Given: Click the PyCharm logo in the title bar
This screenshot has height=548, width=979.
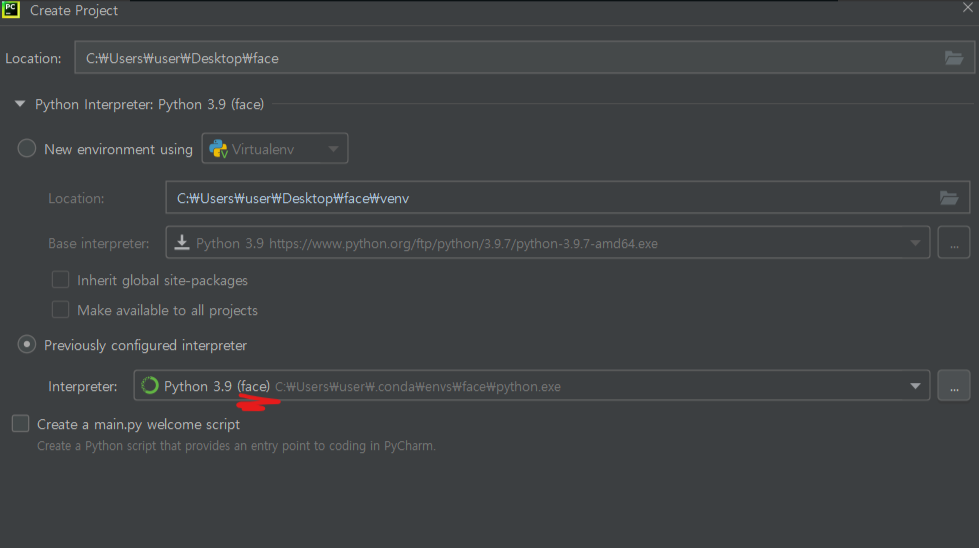Looking at the screenshot, I should pos(11,9).
